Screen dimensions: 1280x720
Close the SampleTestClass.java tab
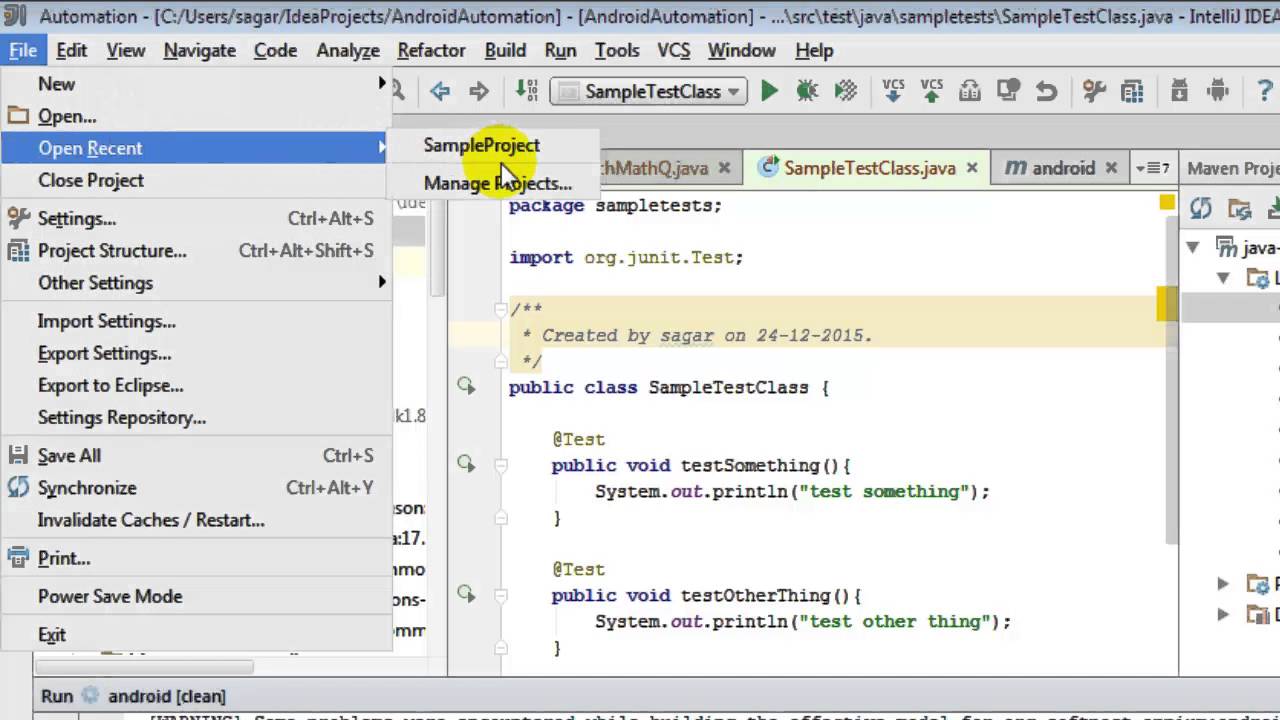click(x=971, y=168)
